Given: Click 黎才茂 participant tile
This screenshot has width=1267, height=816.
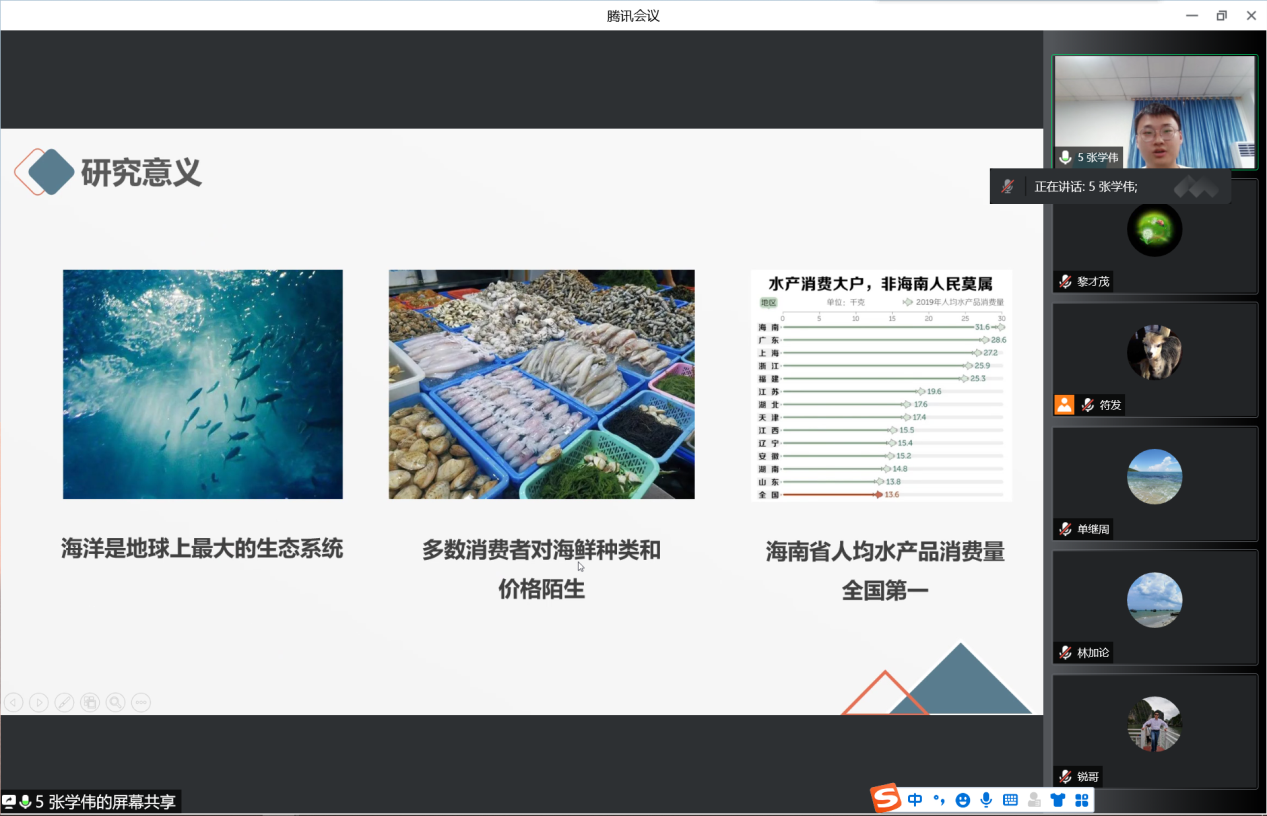Looking at the screenshot, I should click(1155, 236).
